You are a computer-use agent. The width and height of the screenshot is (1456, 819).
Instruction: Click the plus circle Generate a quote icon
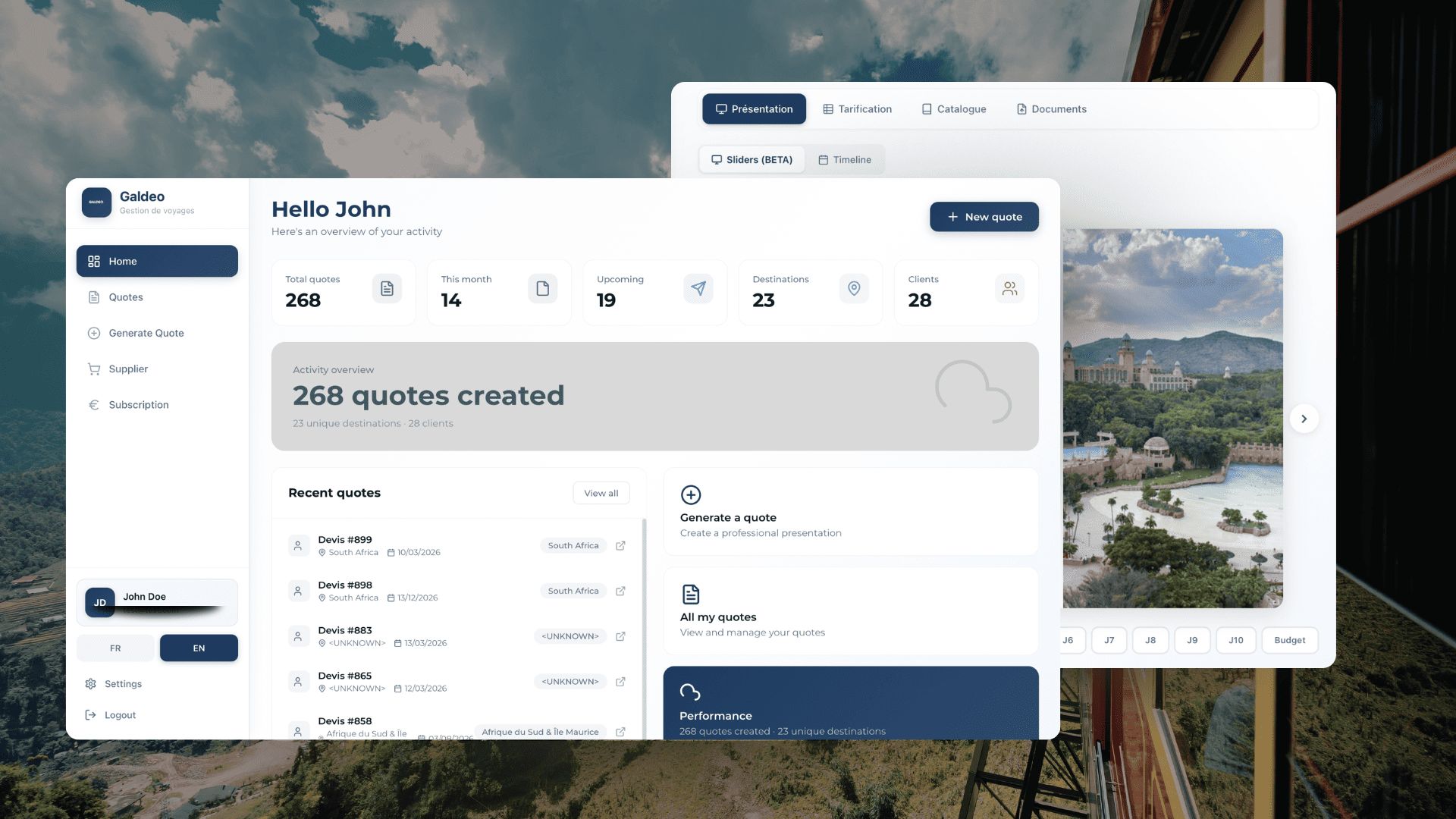[x=691, y=495]
